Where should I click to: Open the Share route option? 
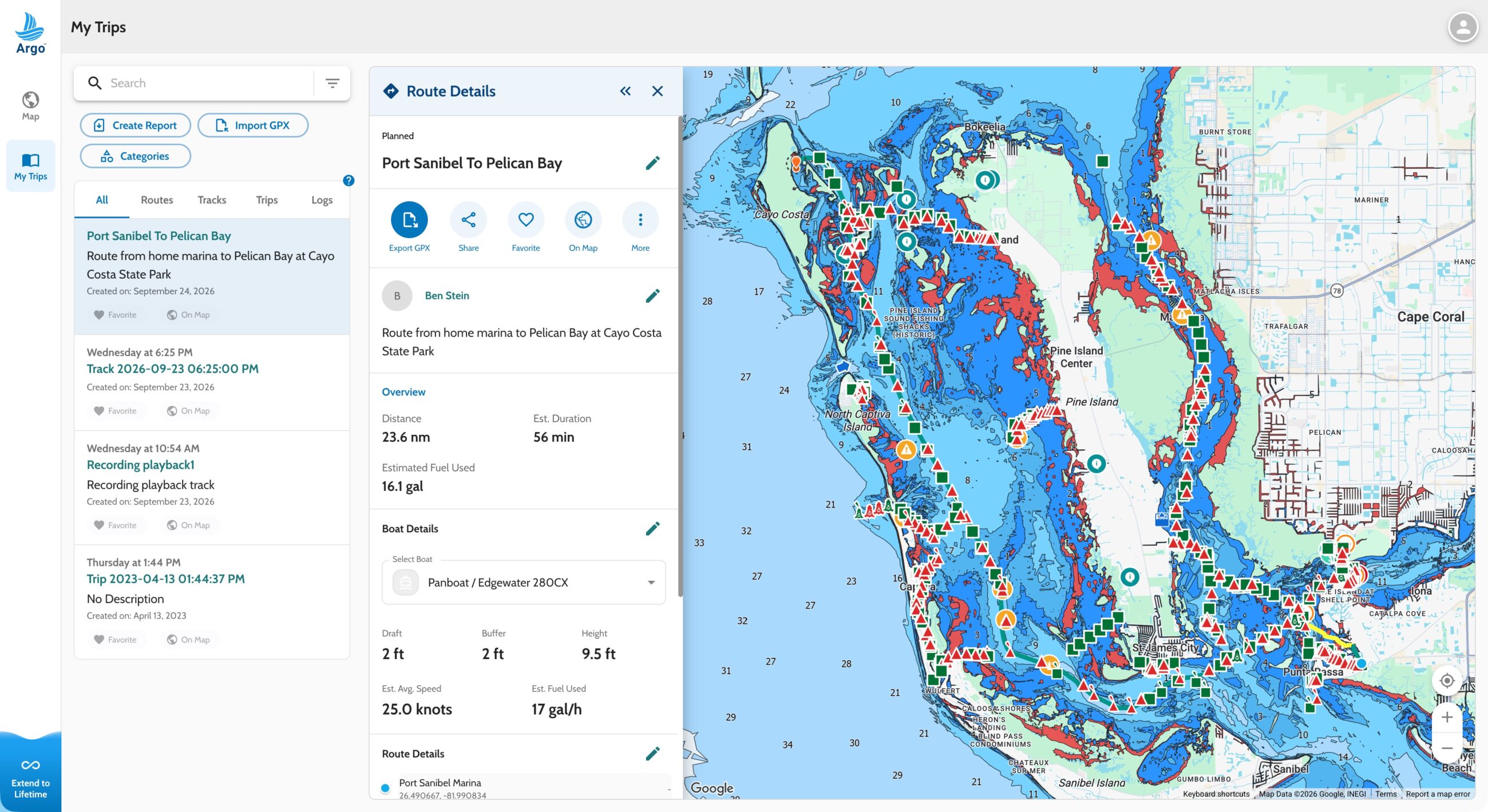pyautogui.click(x=468, y=220)
